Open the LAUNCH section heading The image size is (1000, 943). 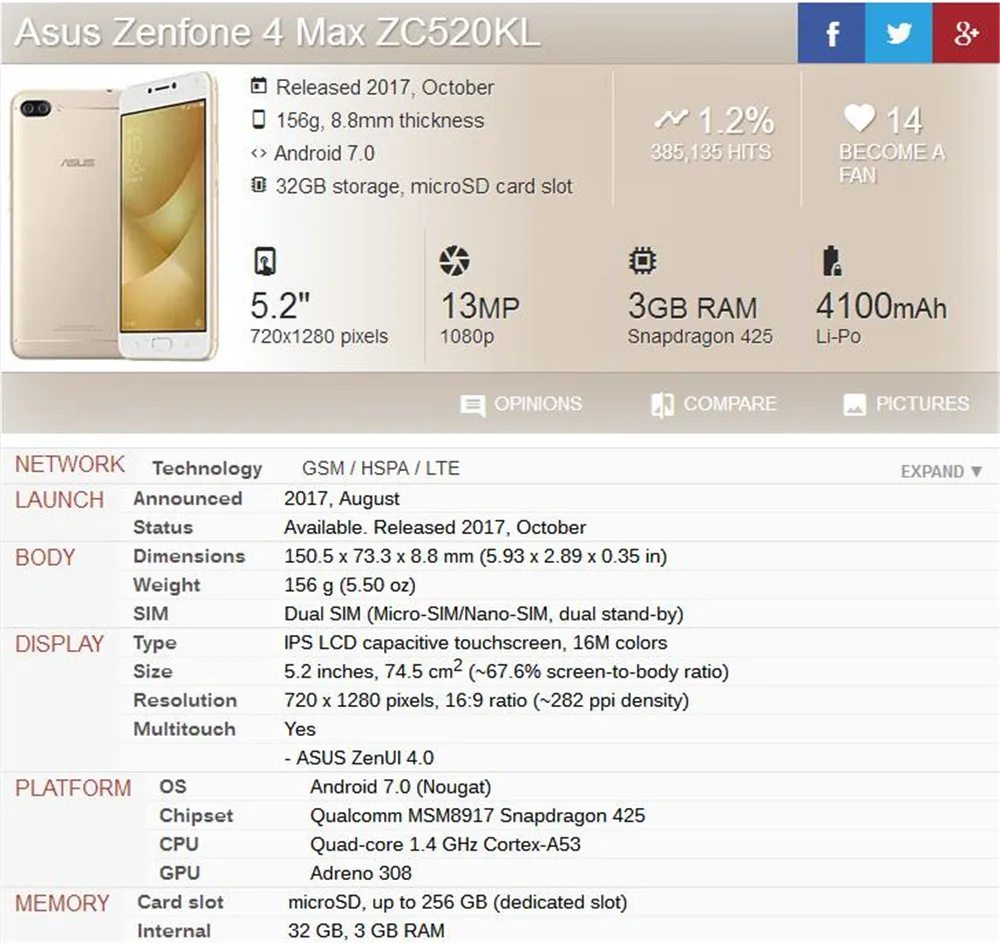click(x=59, y=500)
